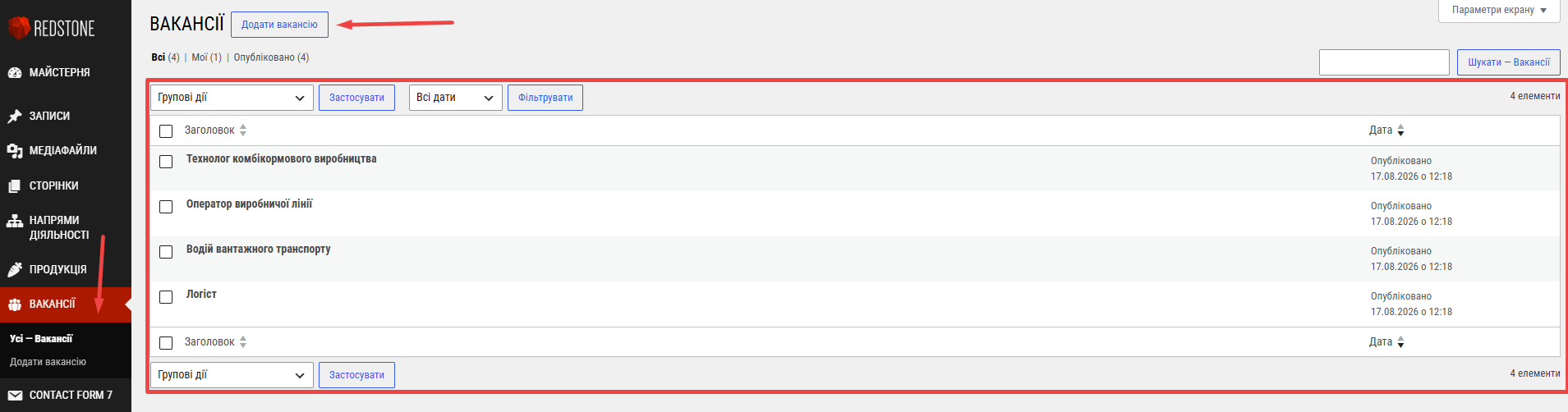Open the Майстерня dashboard icon

(15, 72)
